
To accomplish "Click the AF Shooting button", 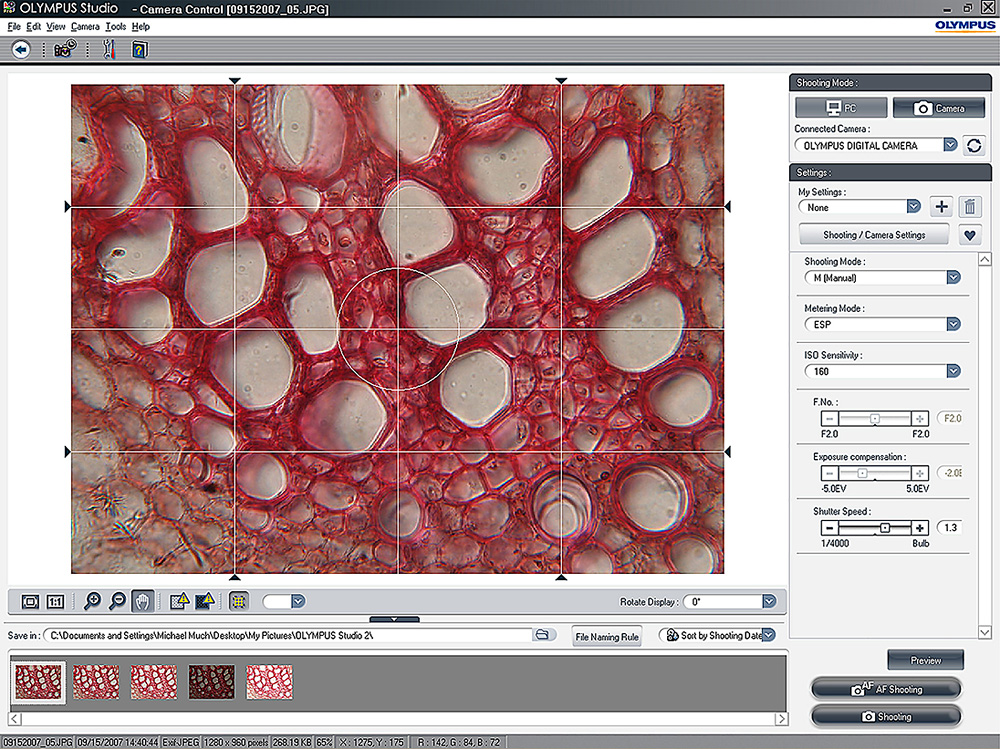I will click(886, 689).
